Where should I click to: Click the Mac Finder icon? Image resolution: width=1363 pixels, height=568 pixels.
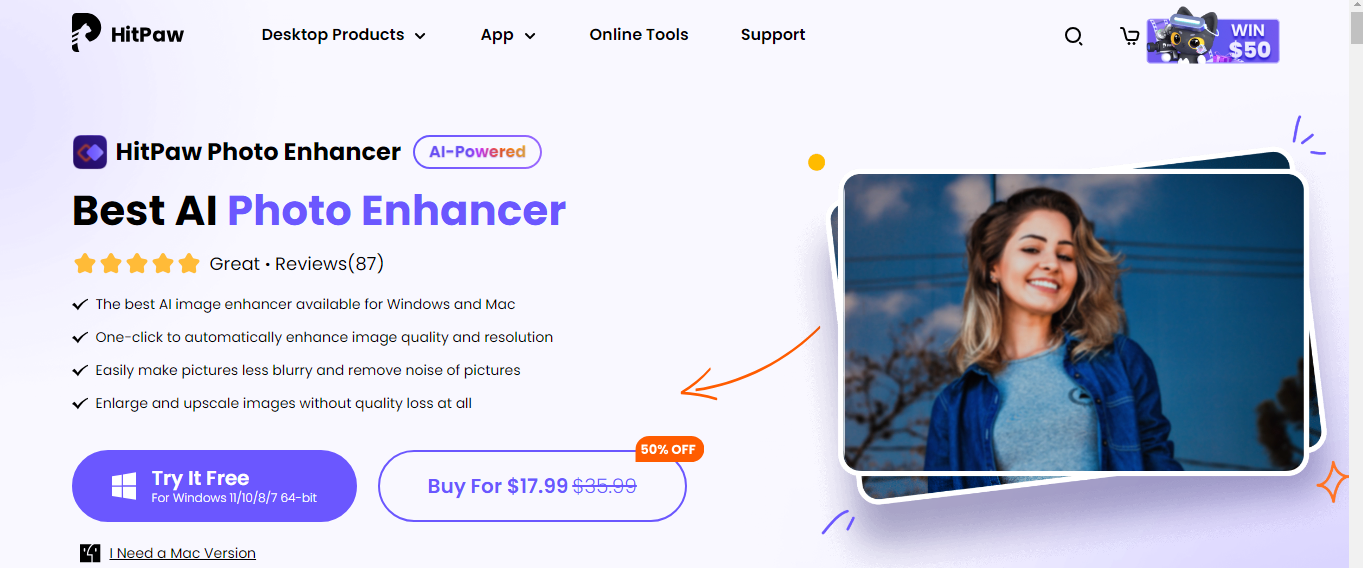pyautogui.click(x=90, y=553)
